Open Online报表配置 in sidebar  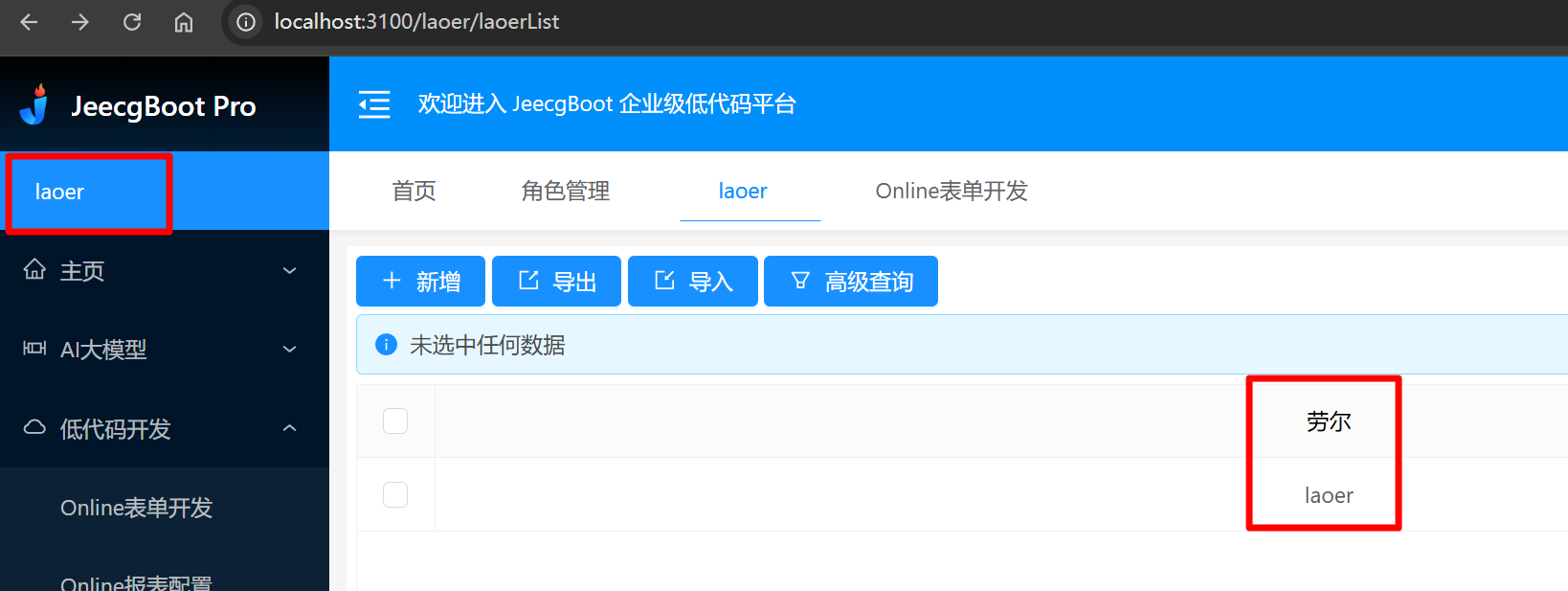[137, 582]
